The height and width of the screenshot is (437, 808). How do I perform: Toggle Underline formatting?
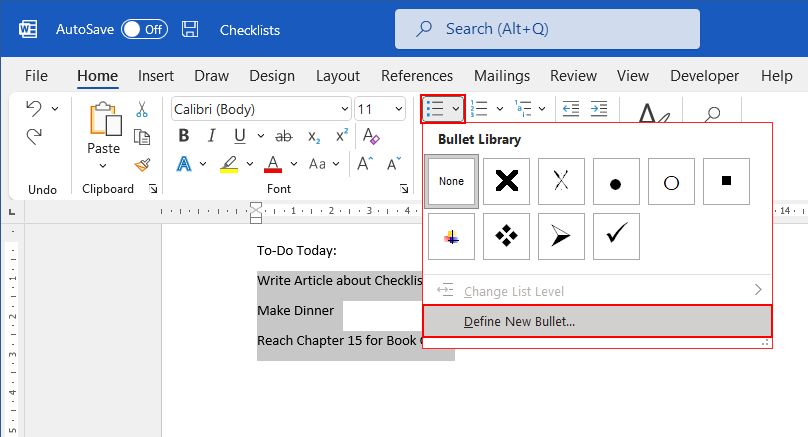tap(240, 136)
